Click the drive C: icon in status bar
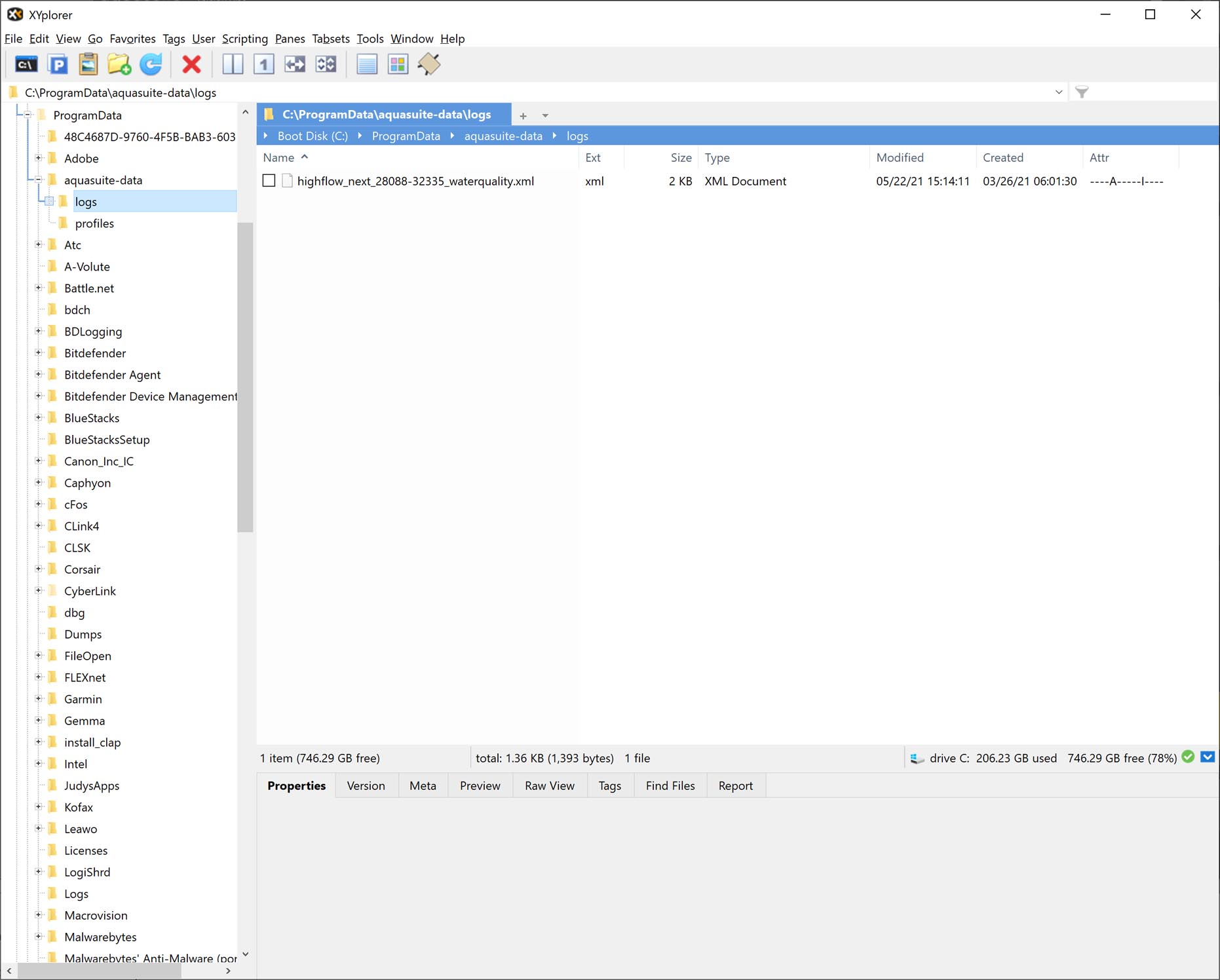 coord(917,759)
